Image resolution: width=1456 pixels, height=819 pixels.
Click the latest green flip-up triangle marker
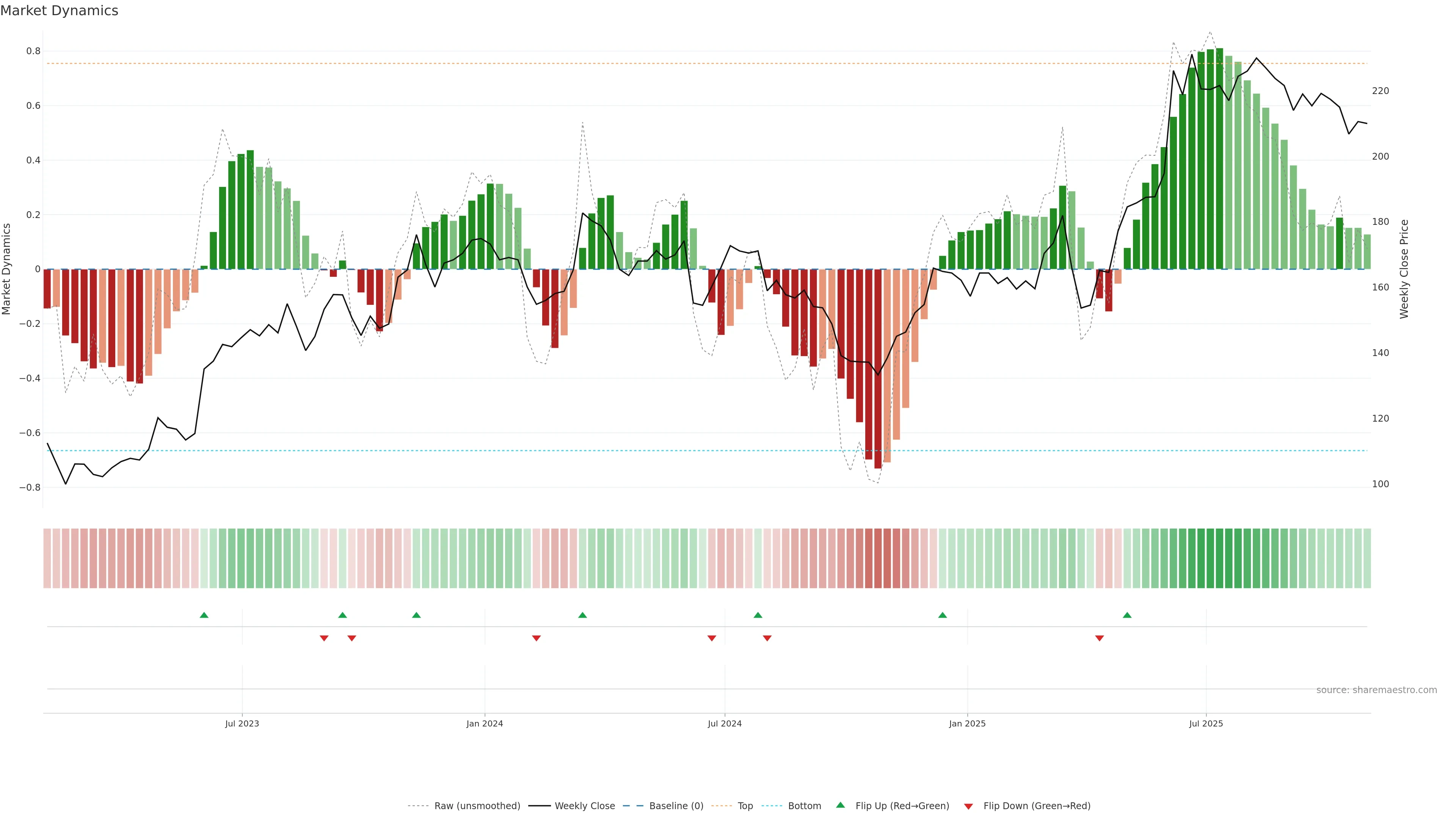click(1127, 615)
